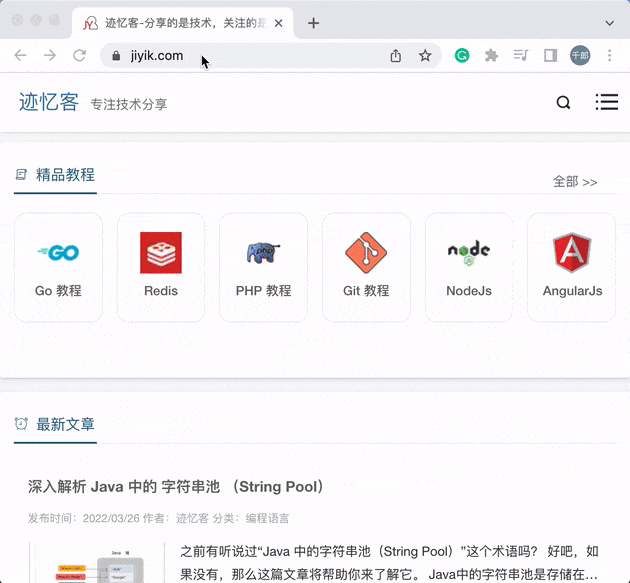The width and height of the screenshot is (630, 583).
Task: Click the Redis logo icon
Action: click(161, 252)
